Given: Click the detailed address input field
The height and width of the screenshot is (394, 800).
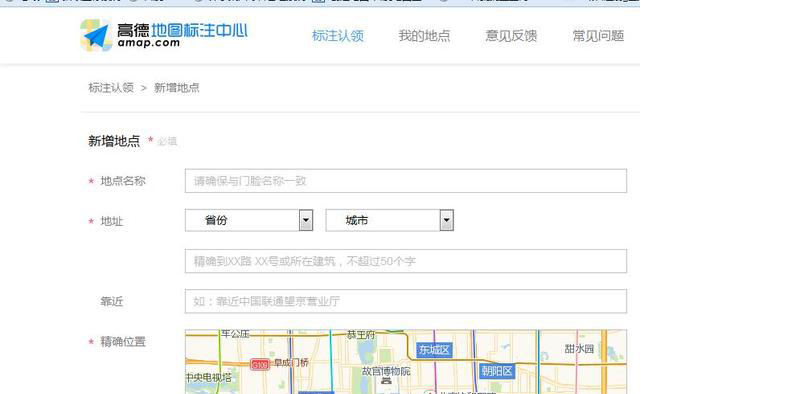Looking at the screenshot, I should pos(406,261).
